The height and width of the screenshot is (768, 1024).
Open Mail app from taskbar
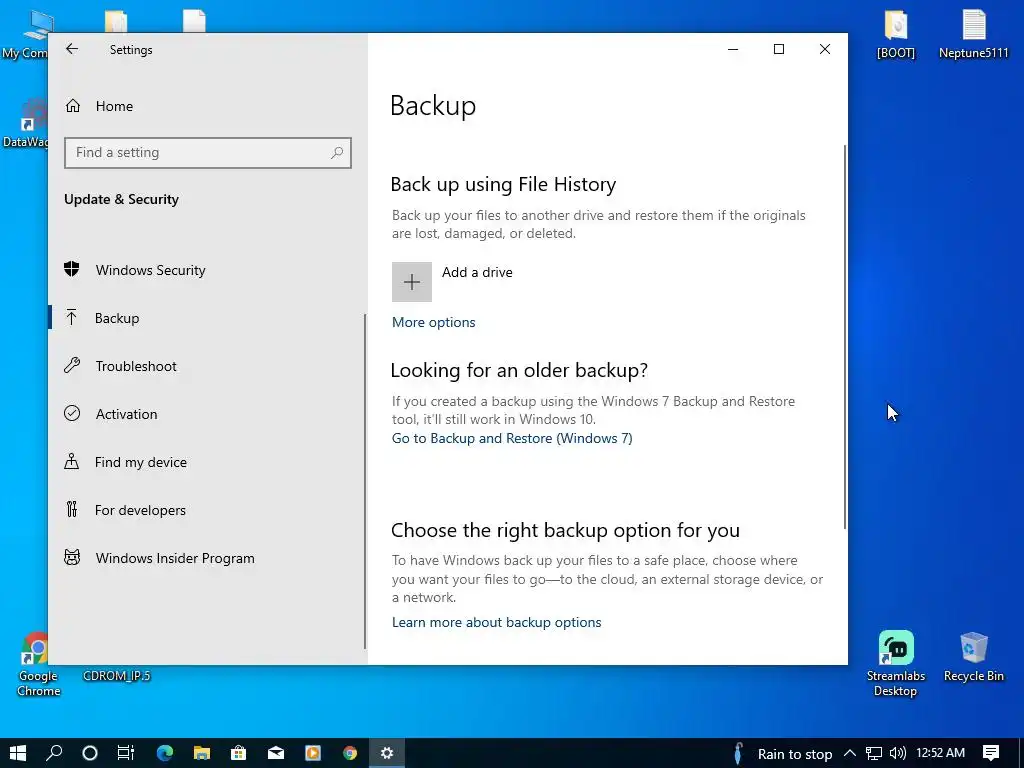pyautogui.click(x=276, y=753)
